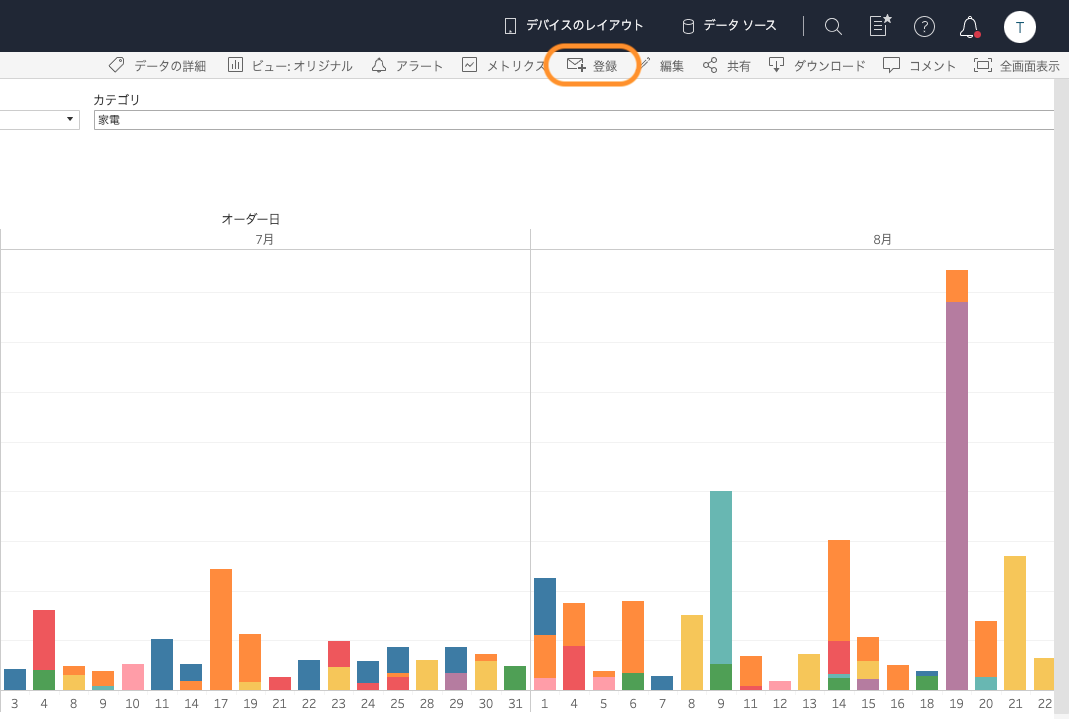Select the blue bar on July 11
The width and height of the screenshot is (1069, 719).
(x=162, y=664)
